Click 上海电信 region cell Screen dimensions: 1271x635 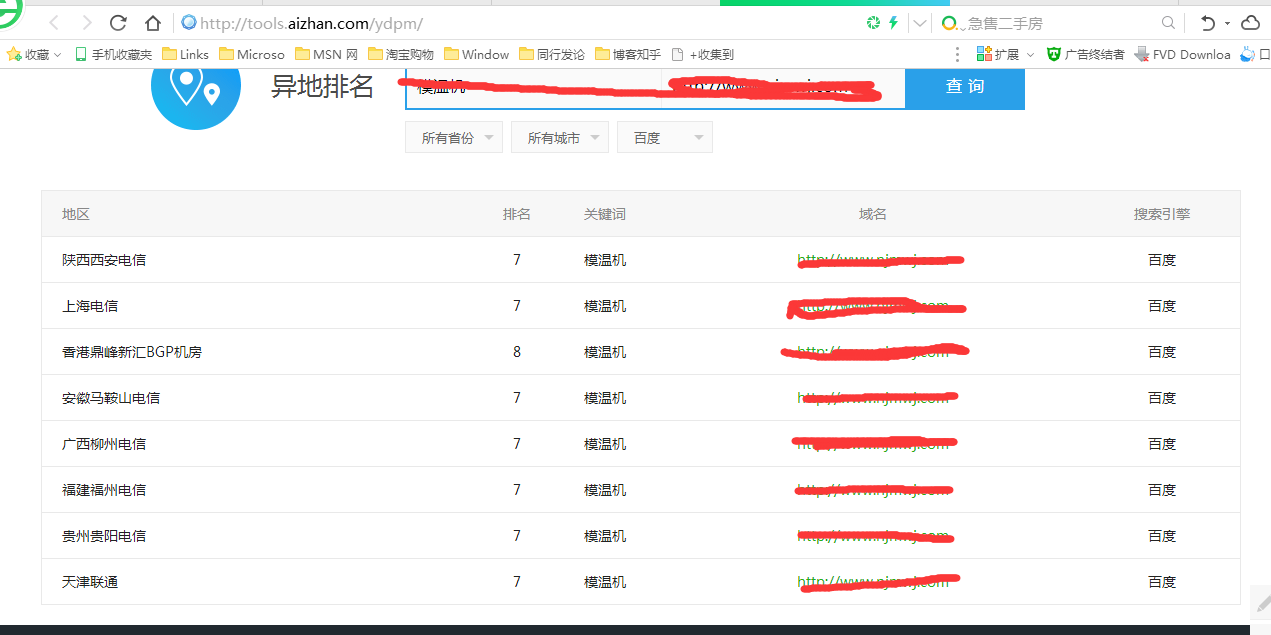[90, 306]
